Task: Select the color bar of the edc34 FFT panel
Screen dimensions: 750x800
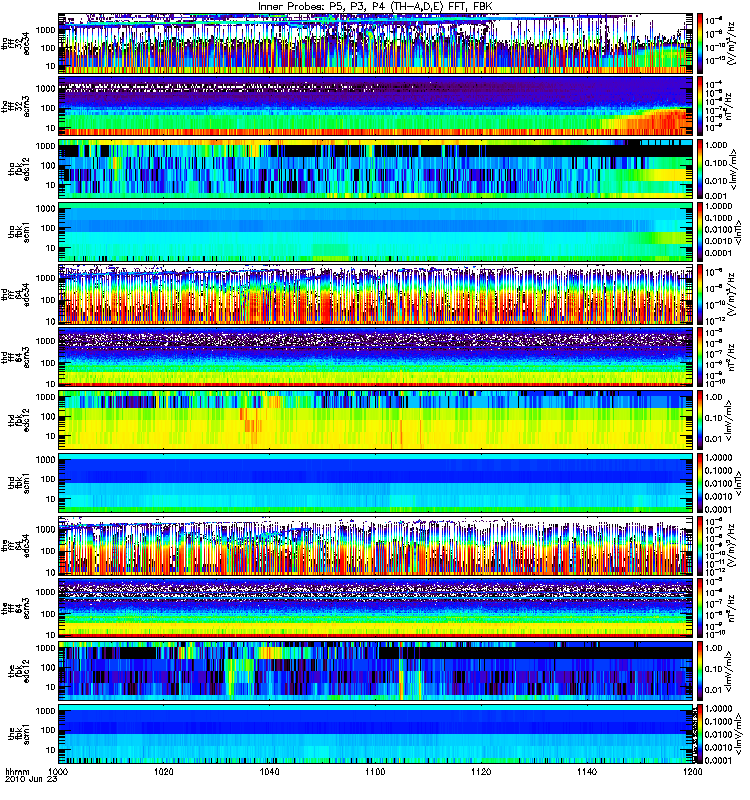Action: [x=699, y=545]
